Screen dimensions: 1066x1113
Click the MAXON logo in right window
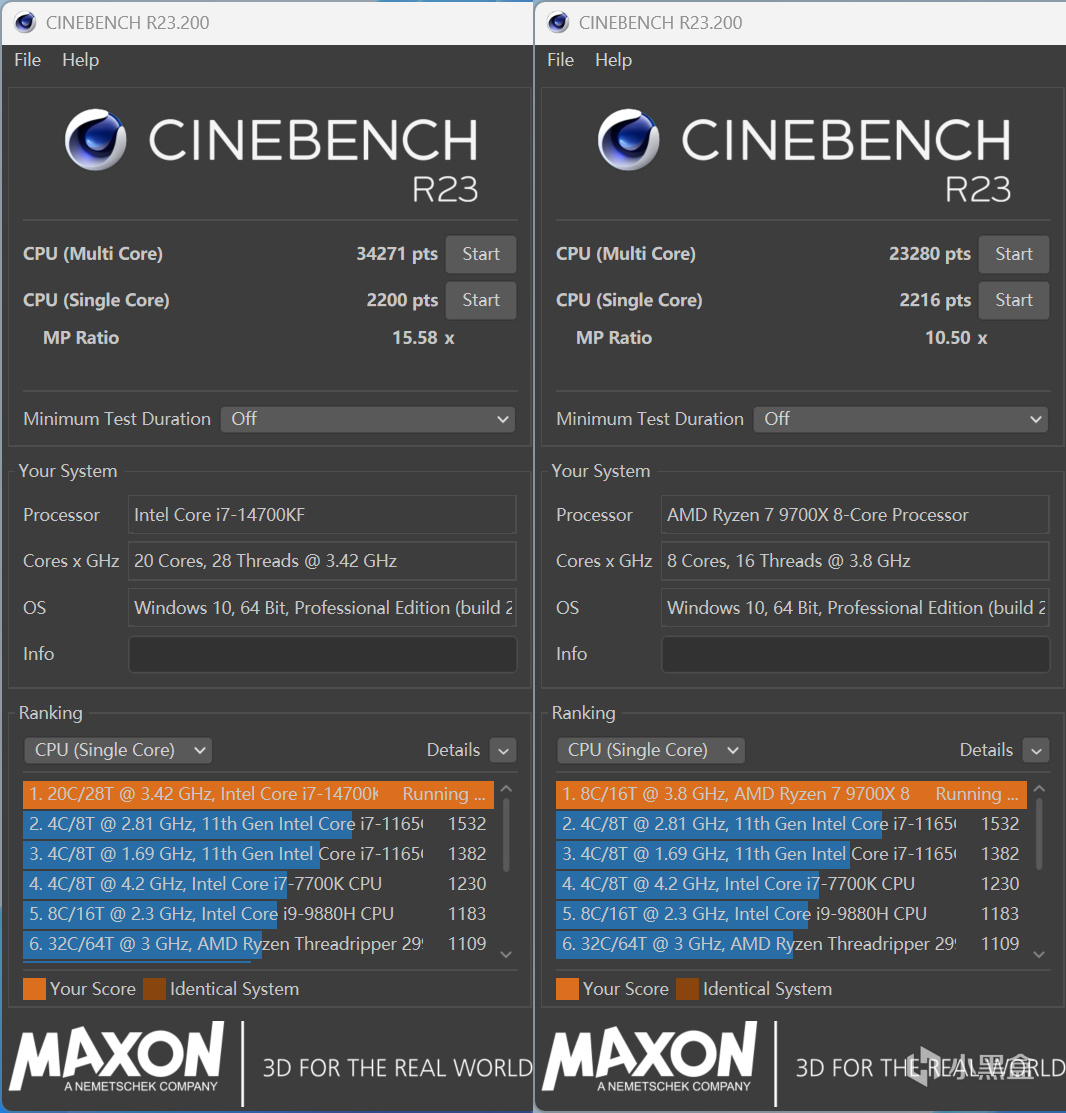pyautogui.click(x=650, y=1057)
